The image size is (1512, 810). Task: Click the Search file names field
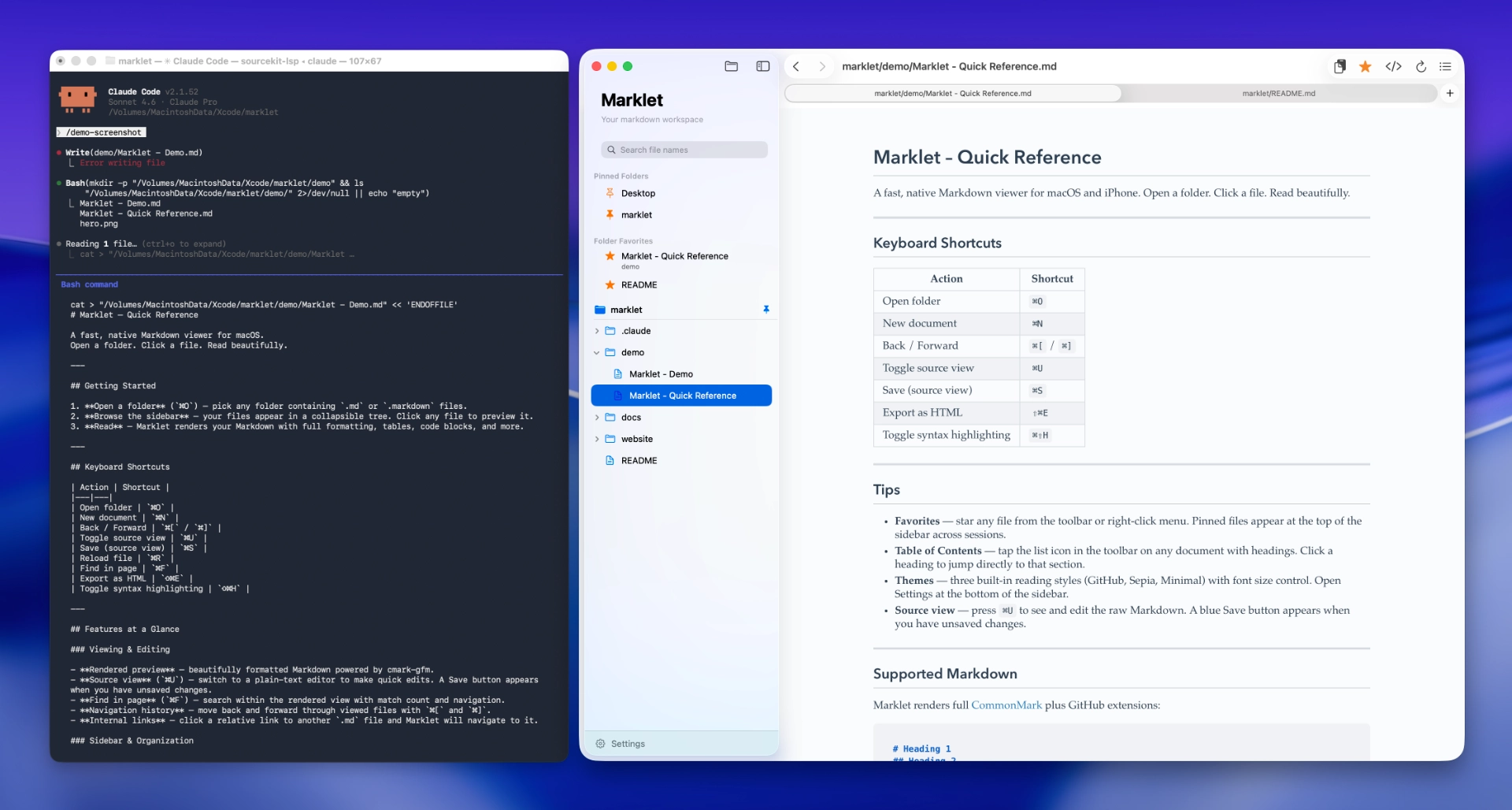tap(684, 150)
